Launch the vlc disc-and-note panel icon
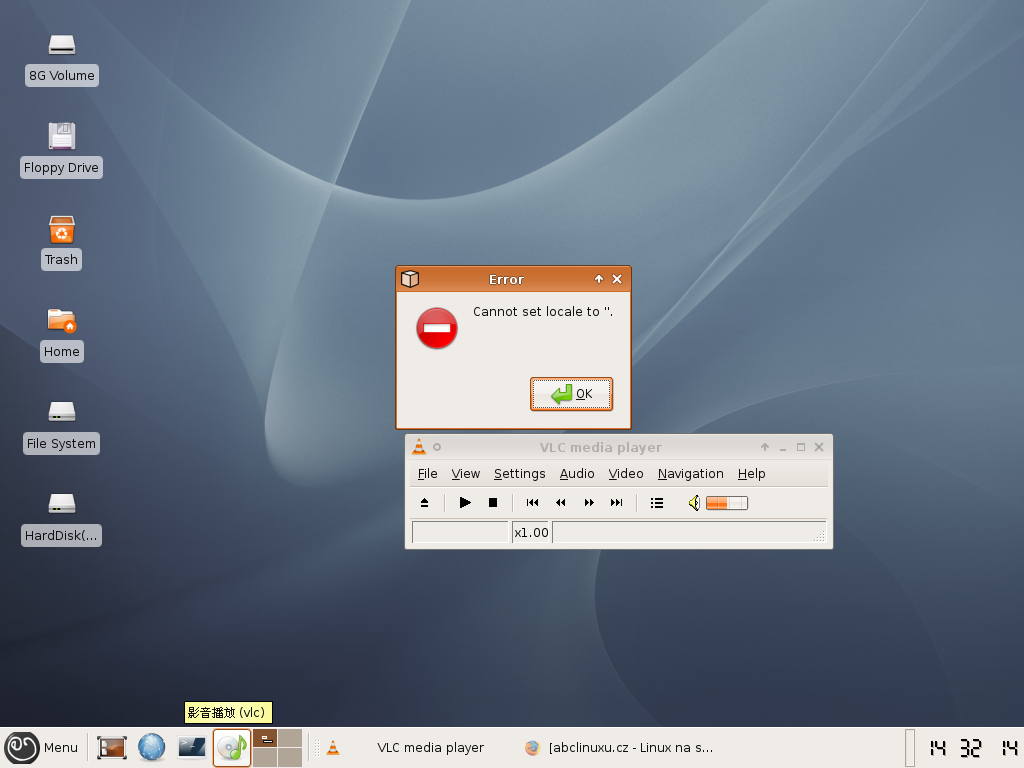 [x=232, y=748]
